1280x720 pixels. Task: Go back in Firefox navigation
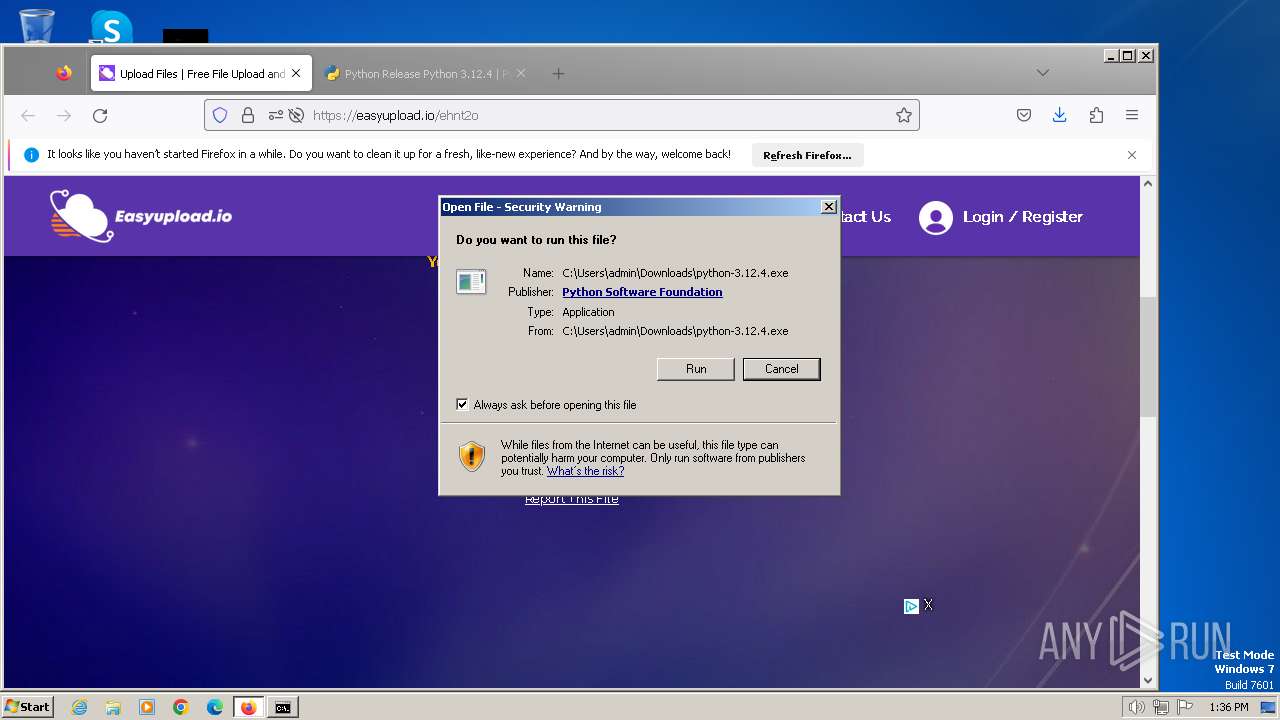[x=28, y=116]
